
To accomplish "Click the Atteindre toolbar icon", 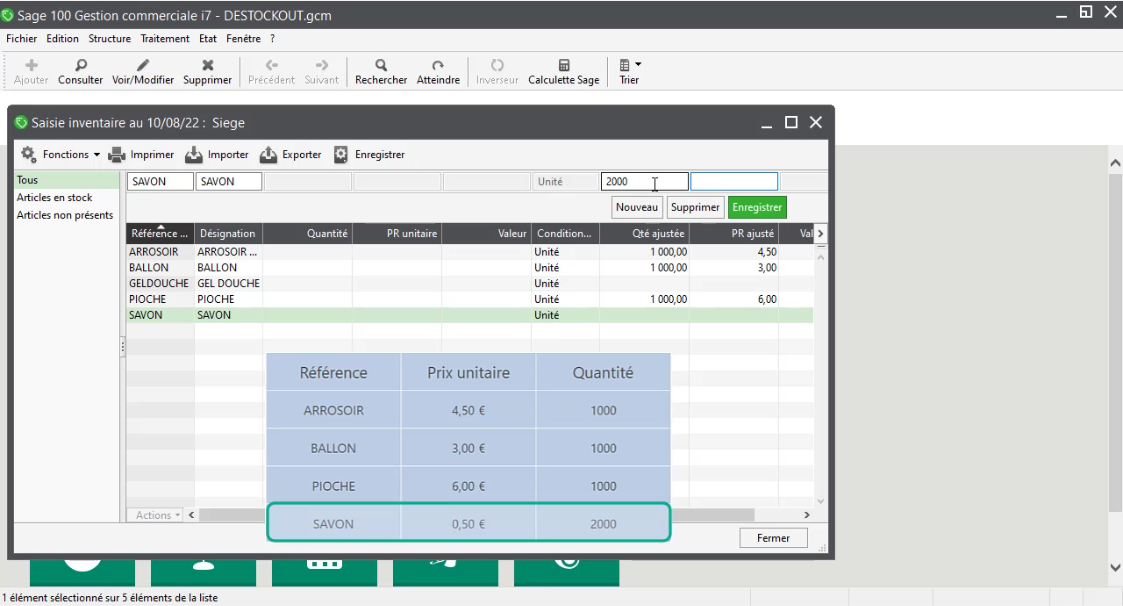I will pyautogui.click(x=438, y=67).
